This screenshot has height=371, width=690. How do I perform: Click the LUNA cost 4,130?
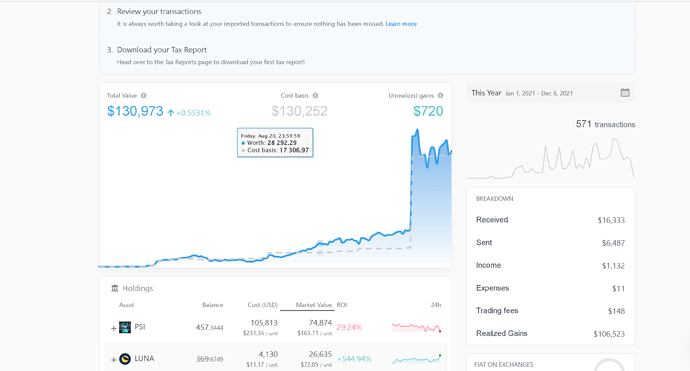[268, 354]
